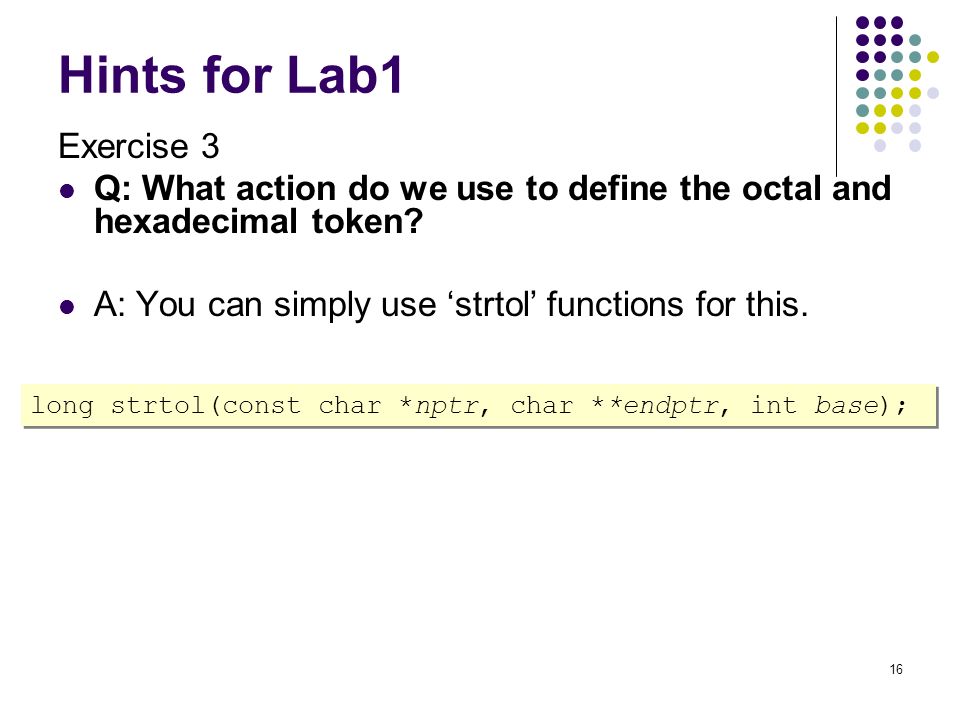Click the bullet dot before the answer
The image size is (960, 720).
pos(67,306)
